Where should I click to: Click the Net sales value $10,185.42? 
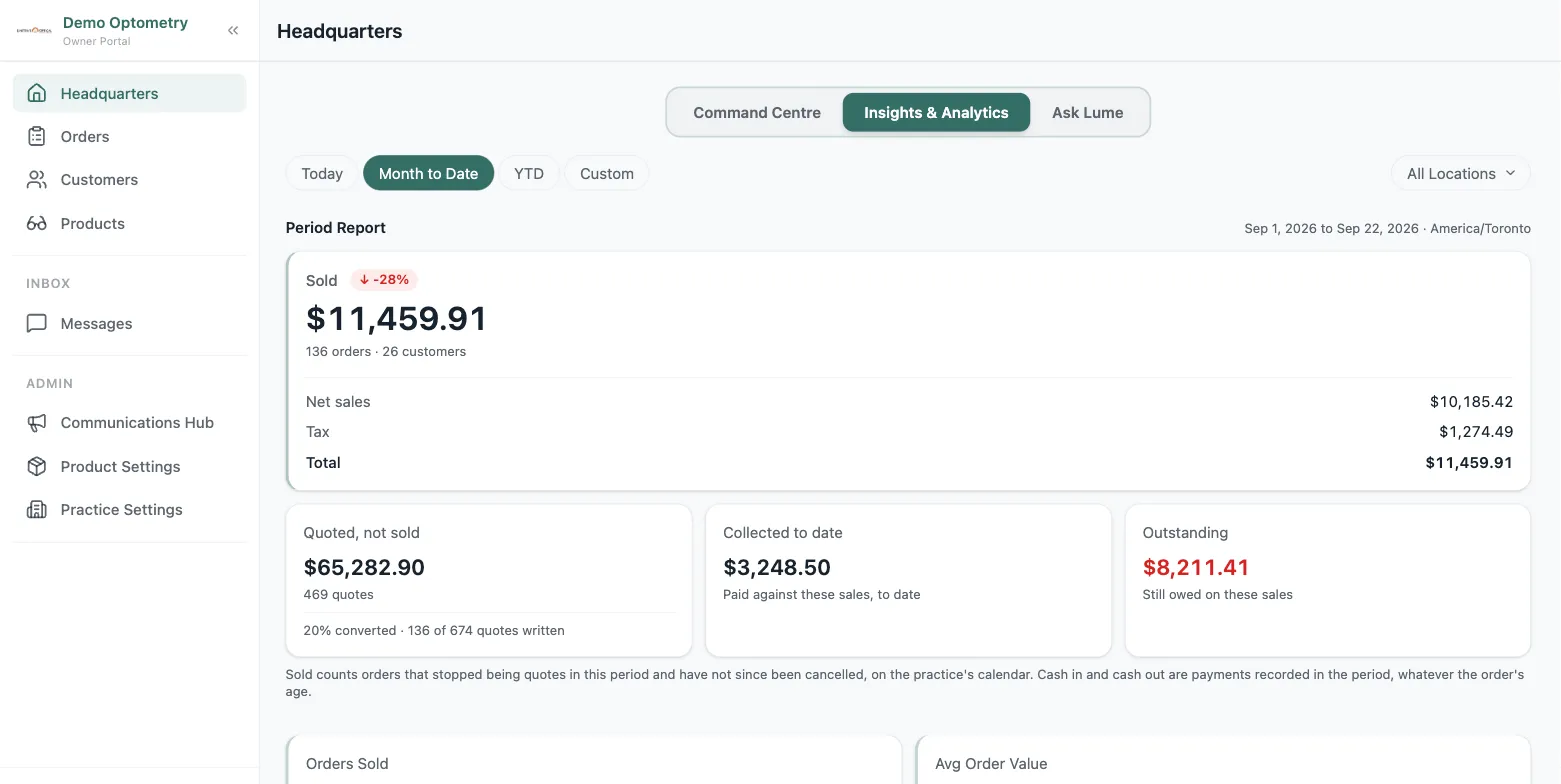coord(1471,402)
